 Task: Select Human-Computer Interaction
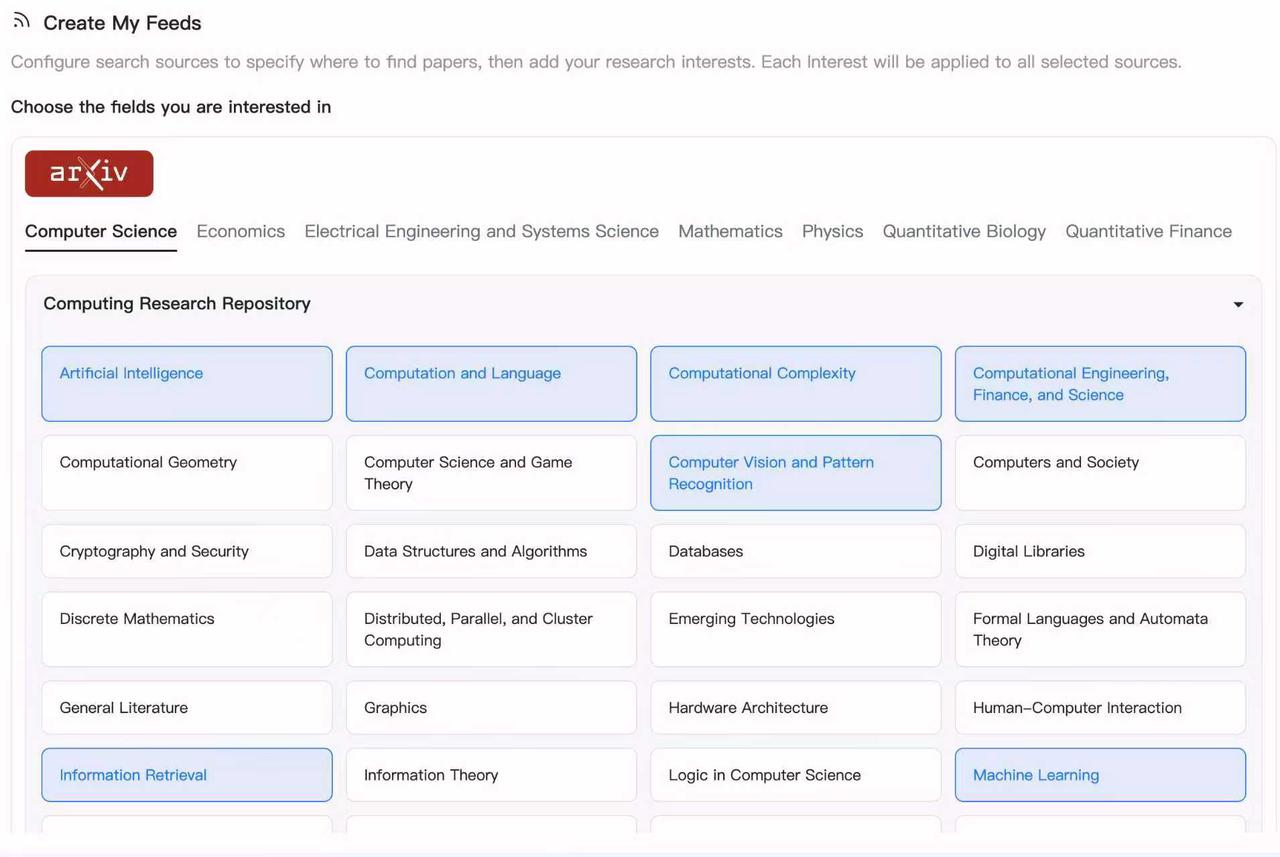[x=1100, y=708]
